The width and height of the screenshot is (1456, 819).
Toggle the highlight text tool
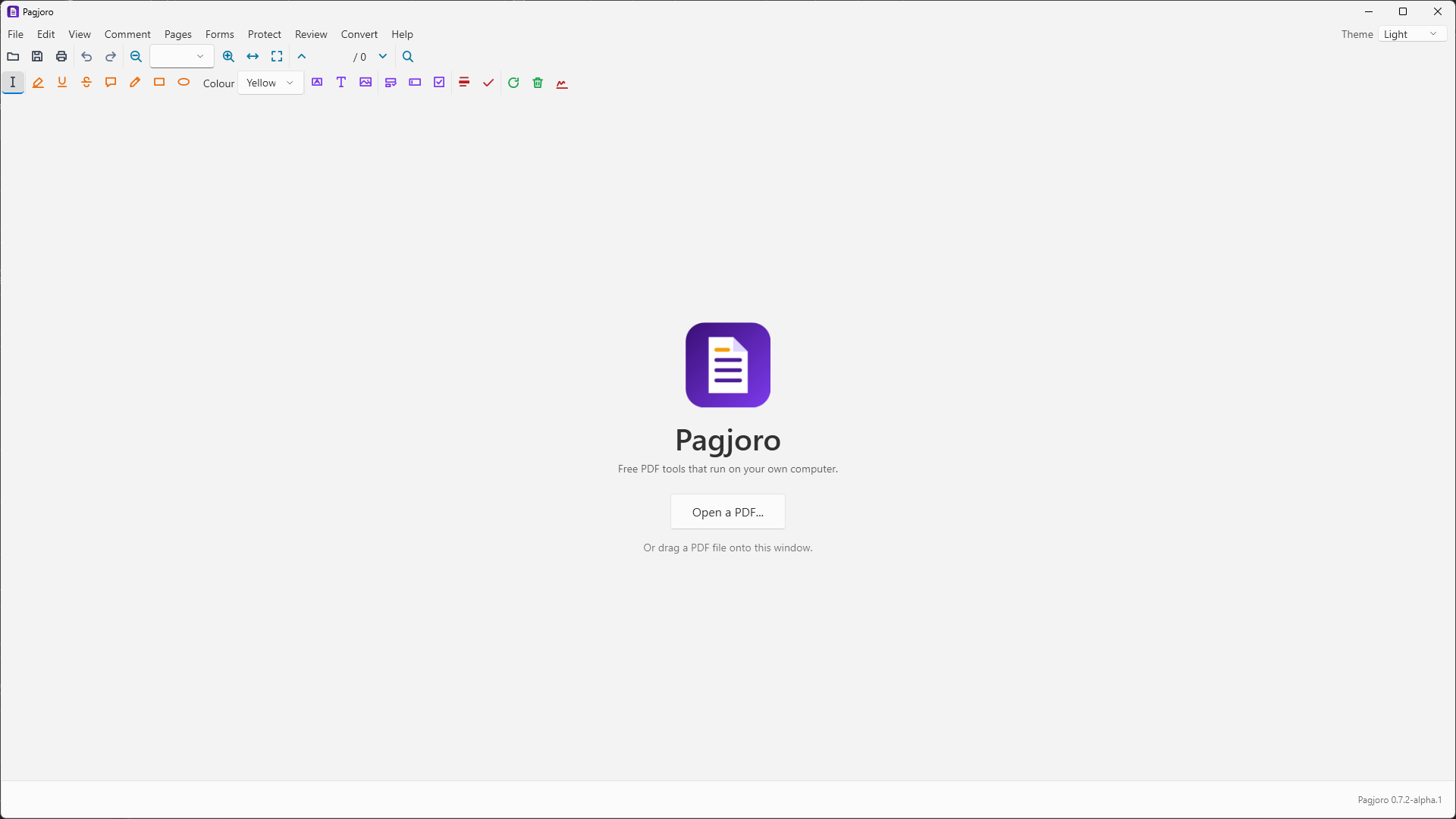(38, 83)
